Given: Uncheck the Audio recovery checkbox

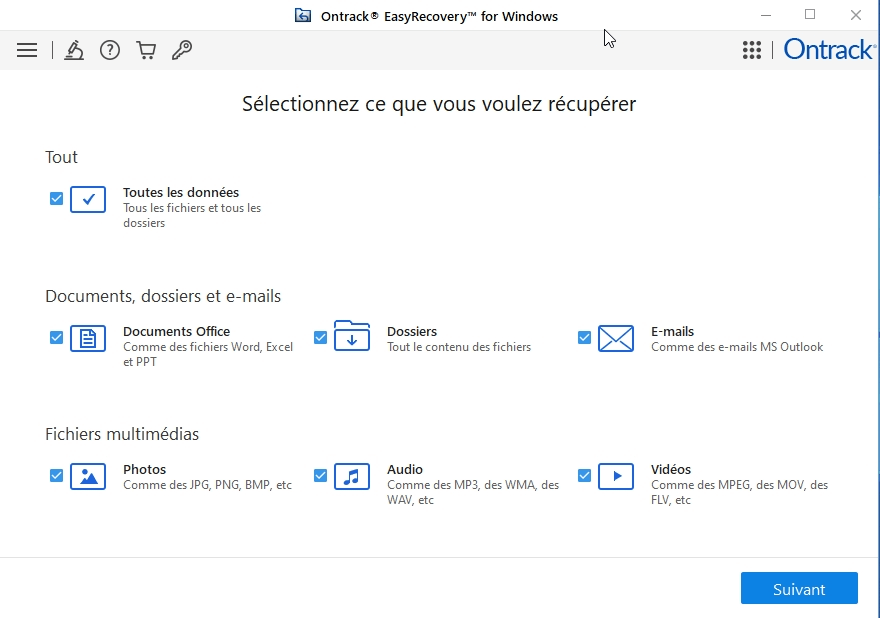Looking at the screenshot, I should coord(320,477).
